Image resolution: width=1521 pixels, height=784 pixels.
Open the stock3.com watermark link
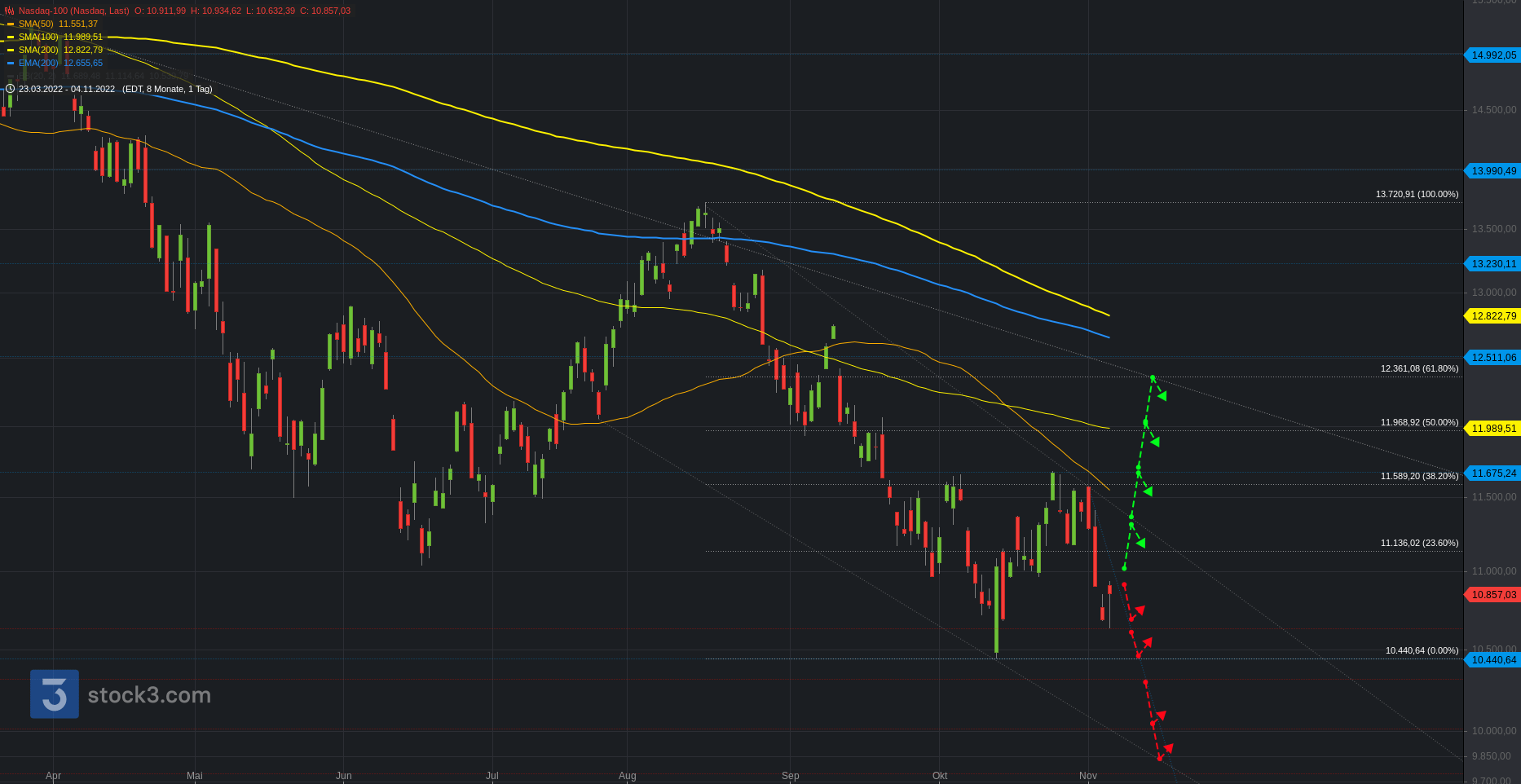click(149, 695)
